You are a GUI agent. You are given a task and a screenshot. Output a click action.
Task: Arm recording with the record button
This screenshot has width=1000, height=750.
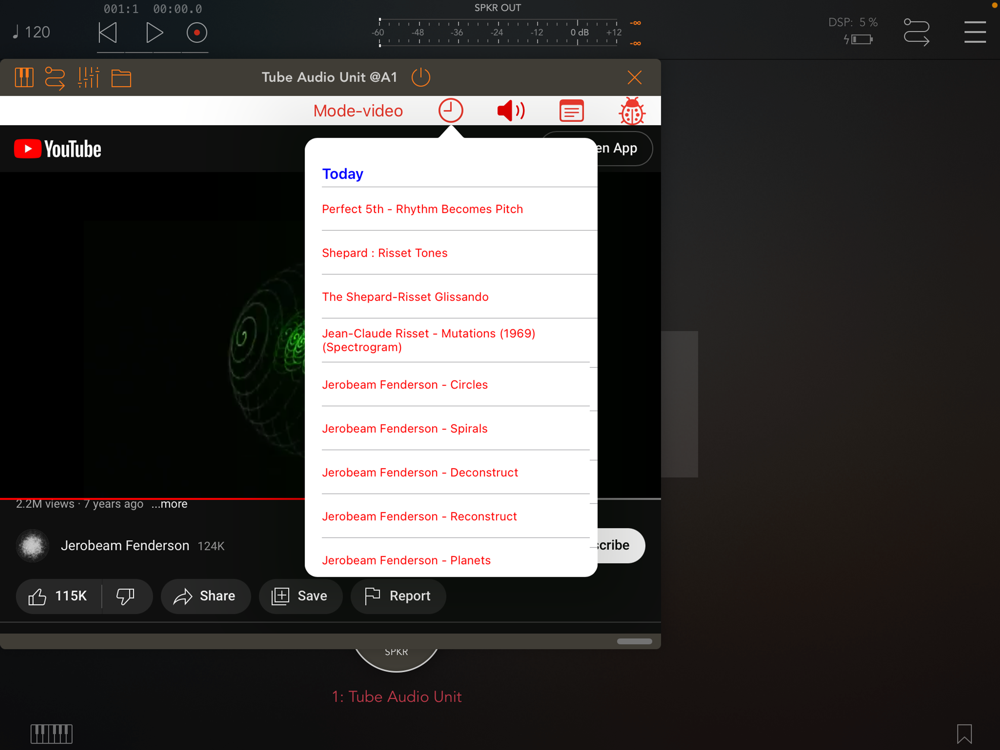click(196, 33)
